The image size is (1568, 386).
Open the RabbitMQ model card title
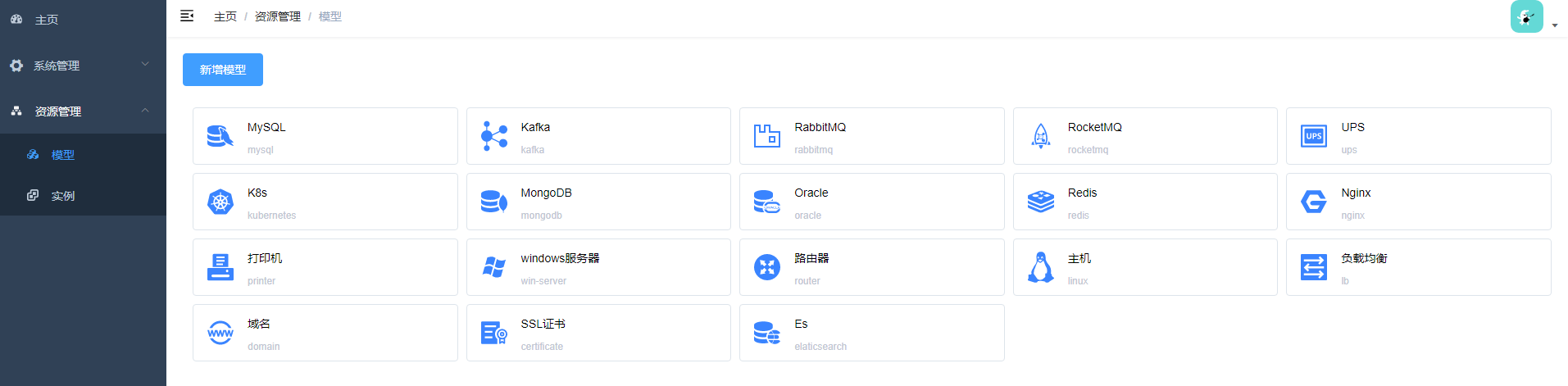(x=820, y=127)
